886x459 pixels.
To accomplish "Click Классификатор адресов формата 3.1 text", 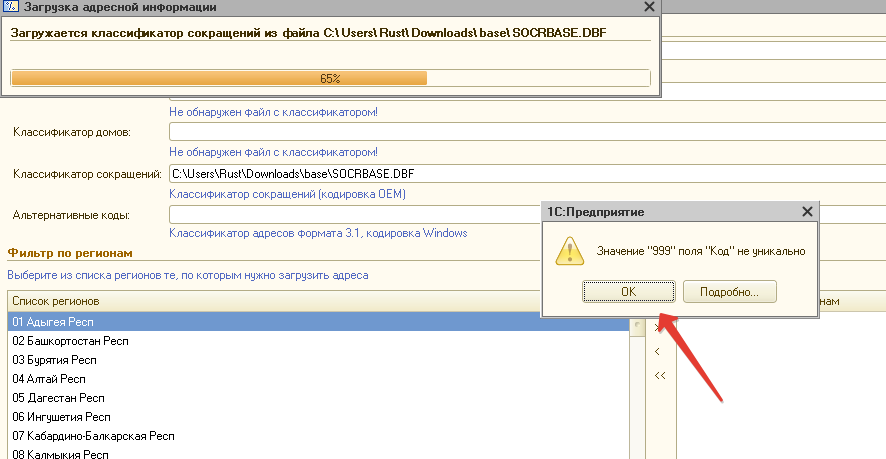I will 318,233.
